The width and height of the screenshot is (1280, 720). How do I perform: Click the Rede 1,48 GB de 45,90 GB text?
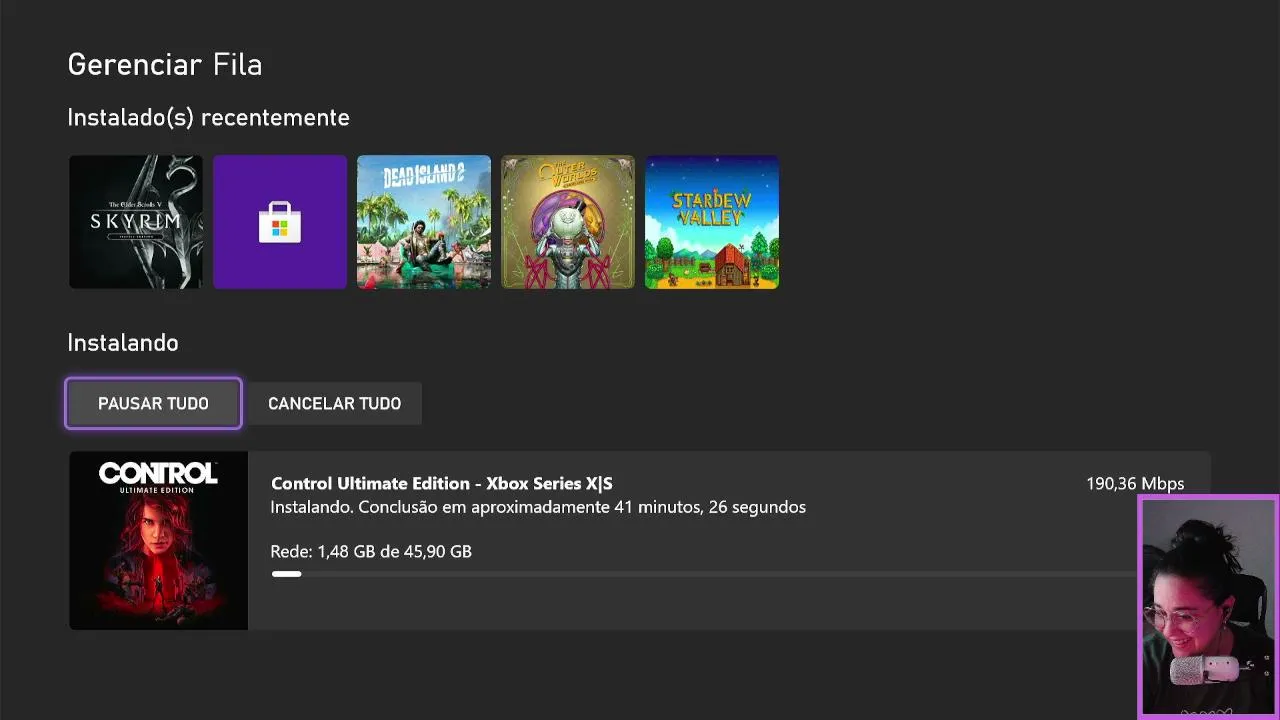pos(371,551)
